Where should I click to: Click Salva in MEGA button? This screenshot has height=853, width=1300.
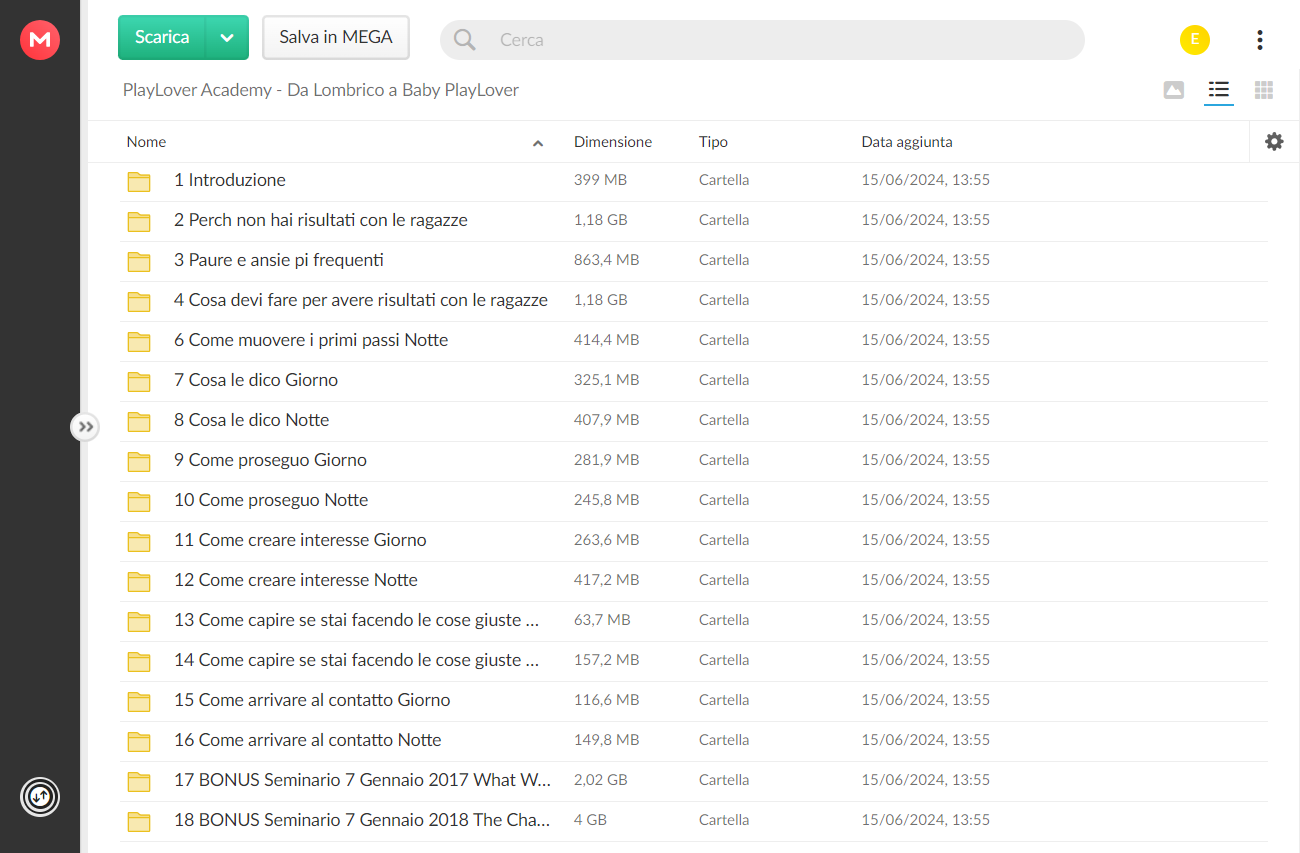(336, 38)
